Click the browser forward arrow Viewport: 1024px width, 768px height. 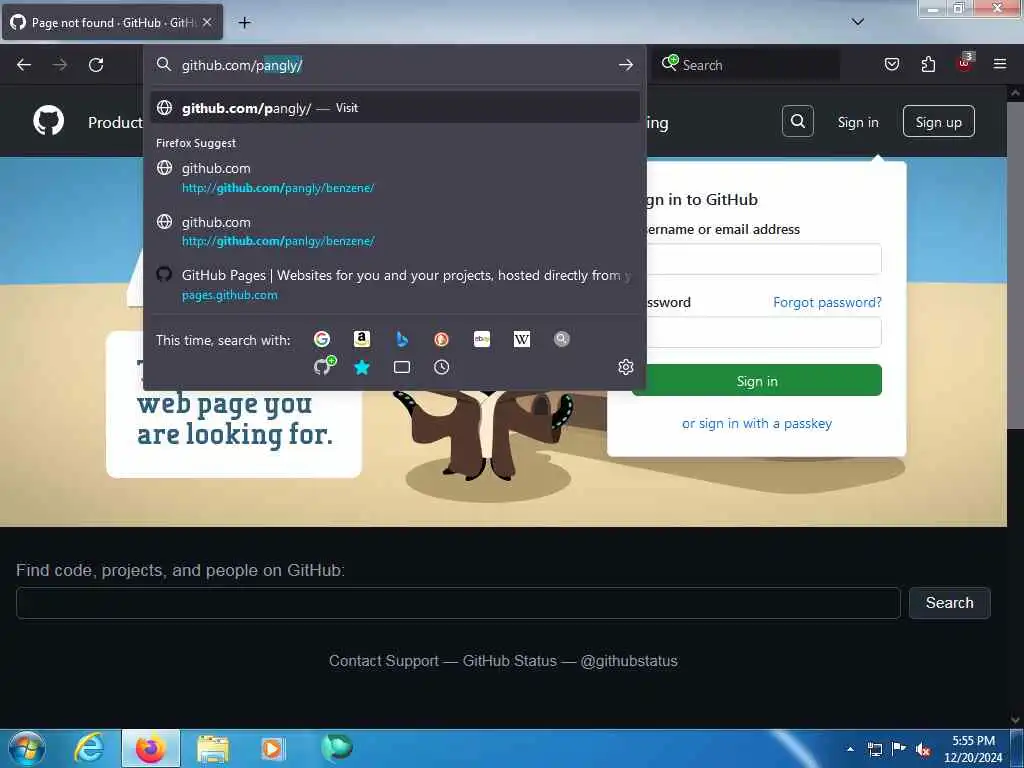(59, 65)
